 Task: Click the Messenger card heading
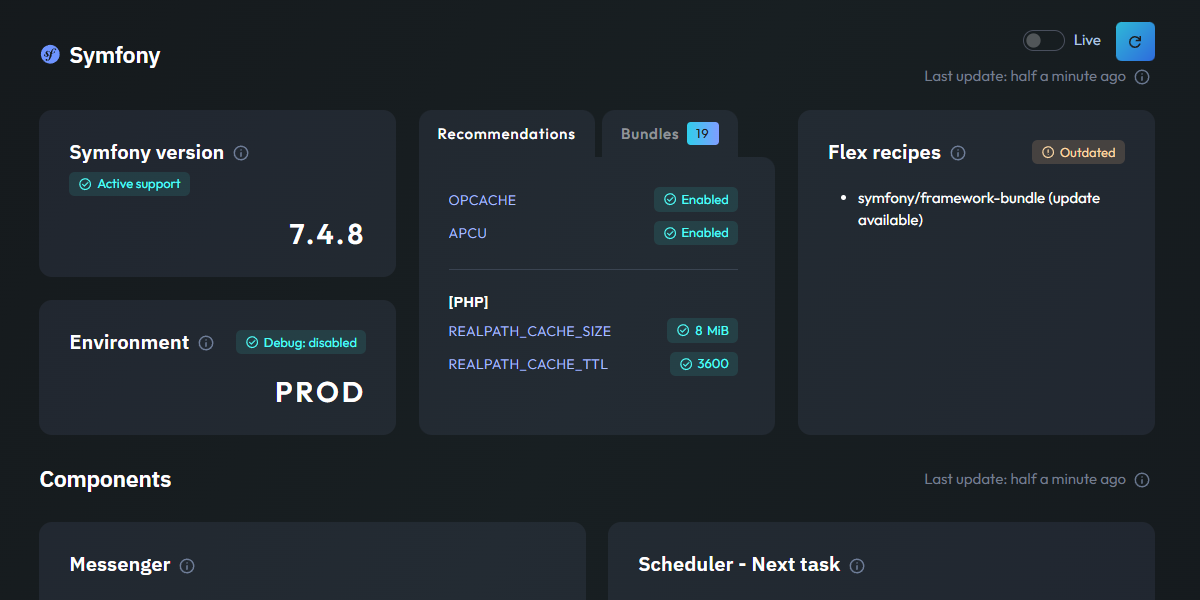tap(120, 565)
